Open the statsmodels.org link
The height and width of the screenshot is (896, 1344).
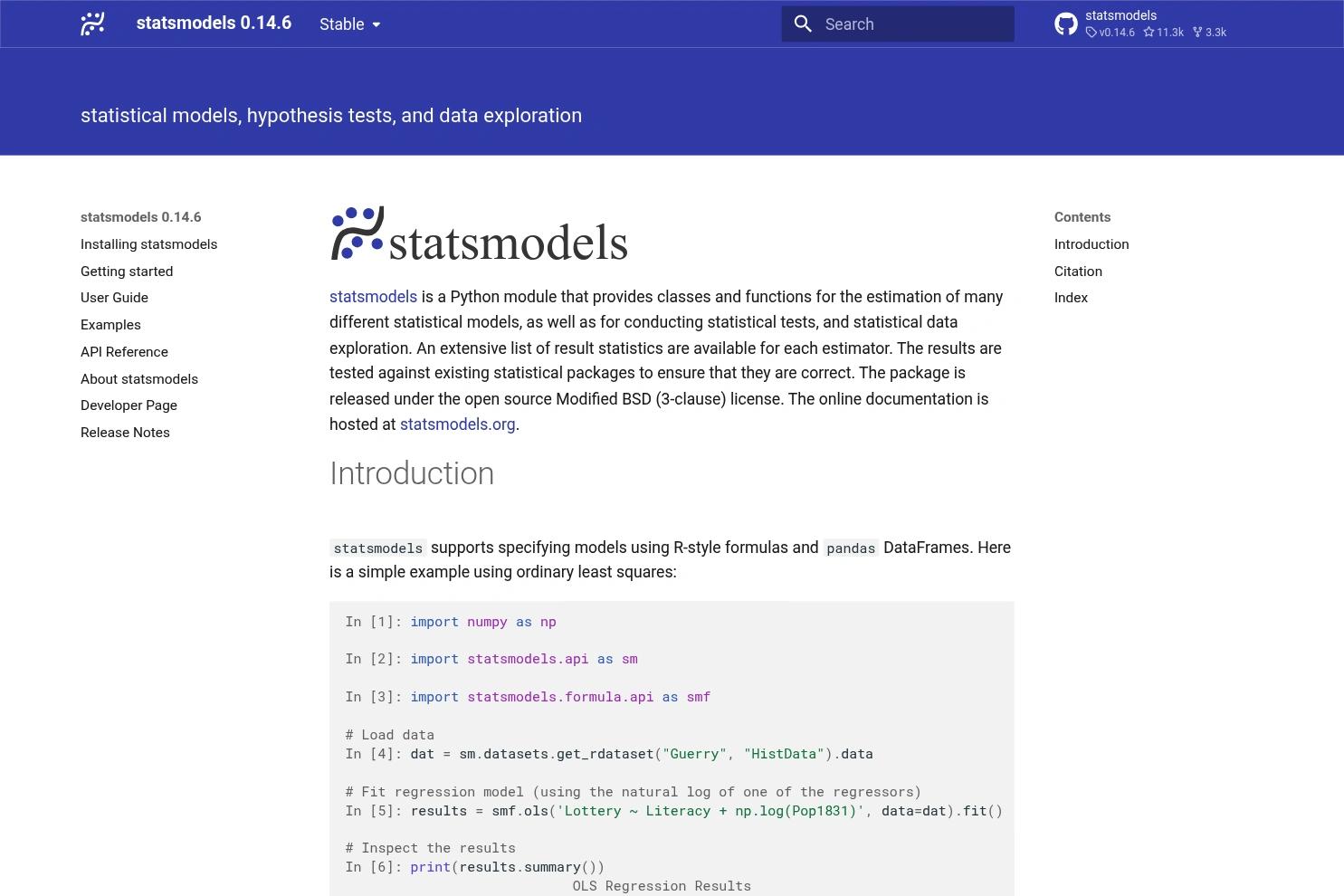(x=457, y=424)
